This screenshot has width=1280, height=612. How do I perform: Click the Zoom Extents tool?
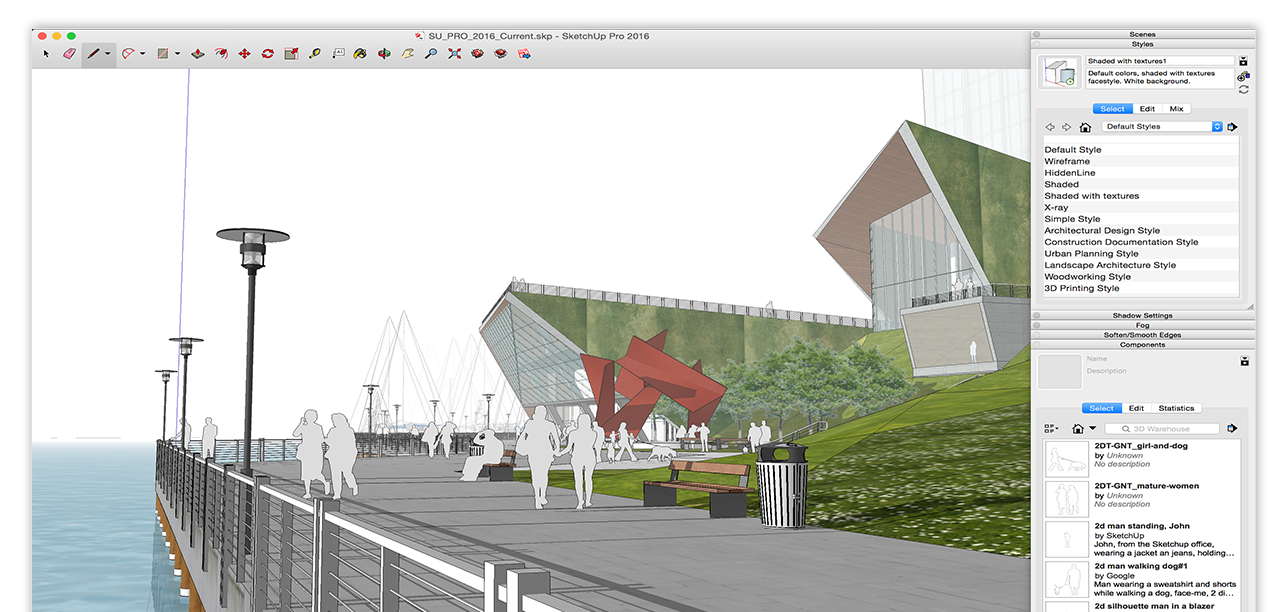tap(454, 54)
